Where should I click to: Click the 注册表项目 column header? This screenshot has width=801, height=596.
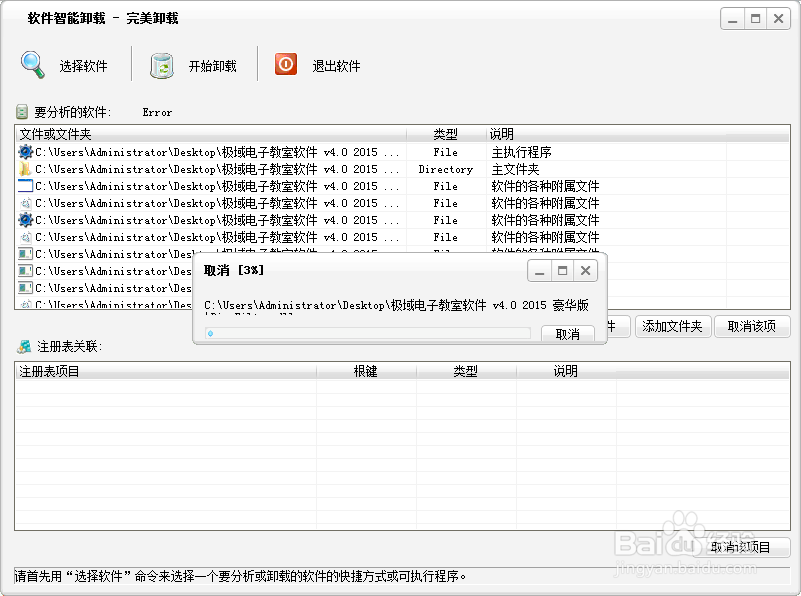pos(166,371)
